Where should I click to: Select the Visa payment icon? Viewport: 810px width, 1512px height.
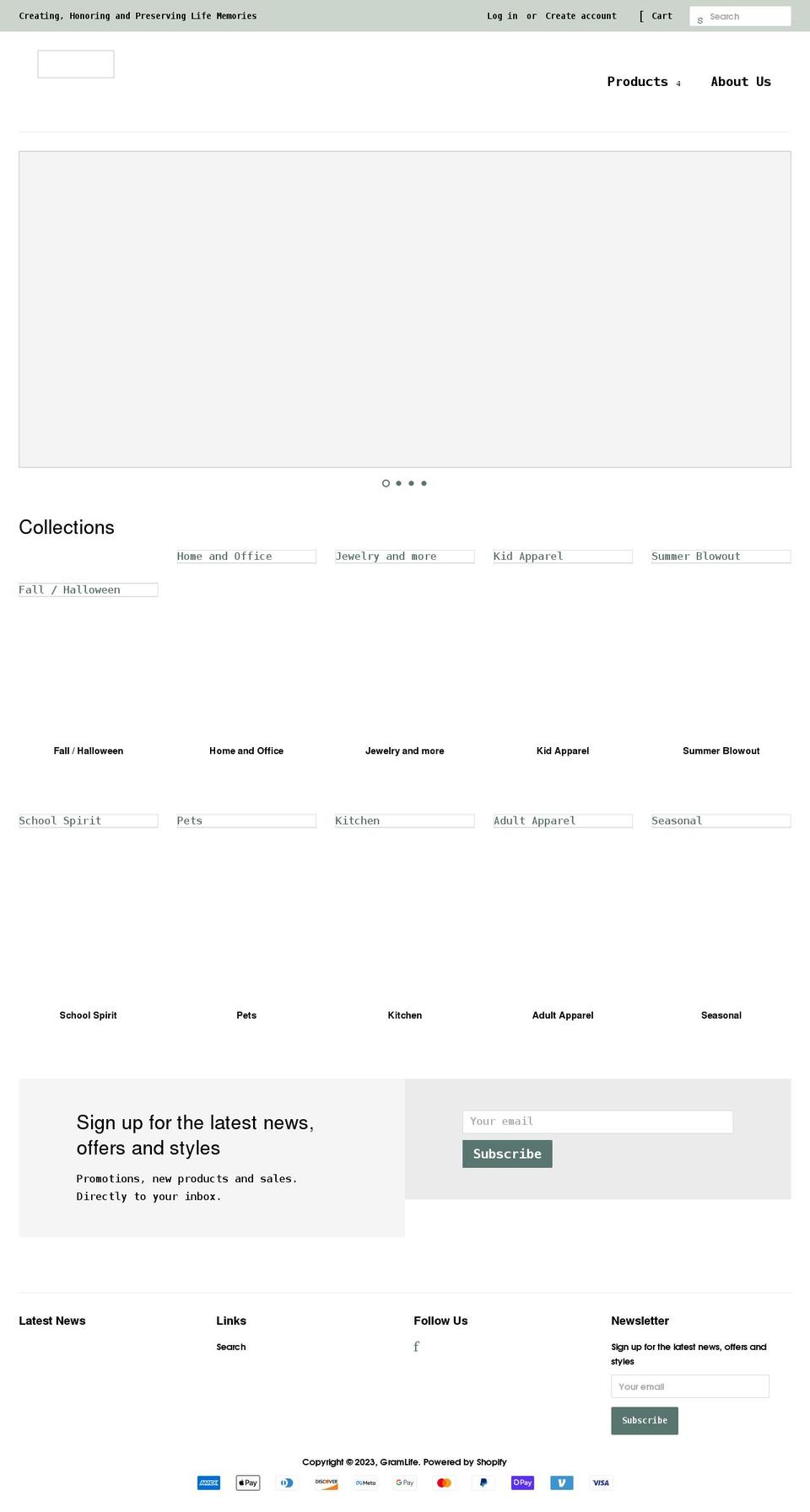pos(601,1482)
